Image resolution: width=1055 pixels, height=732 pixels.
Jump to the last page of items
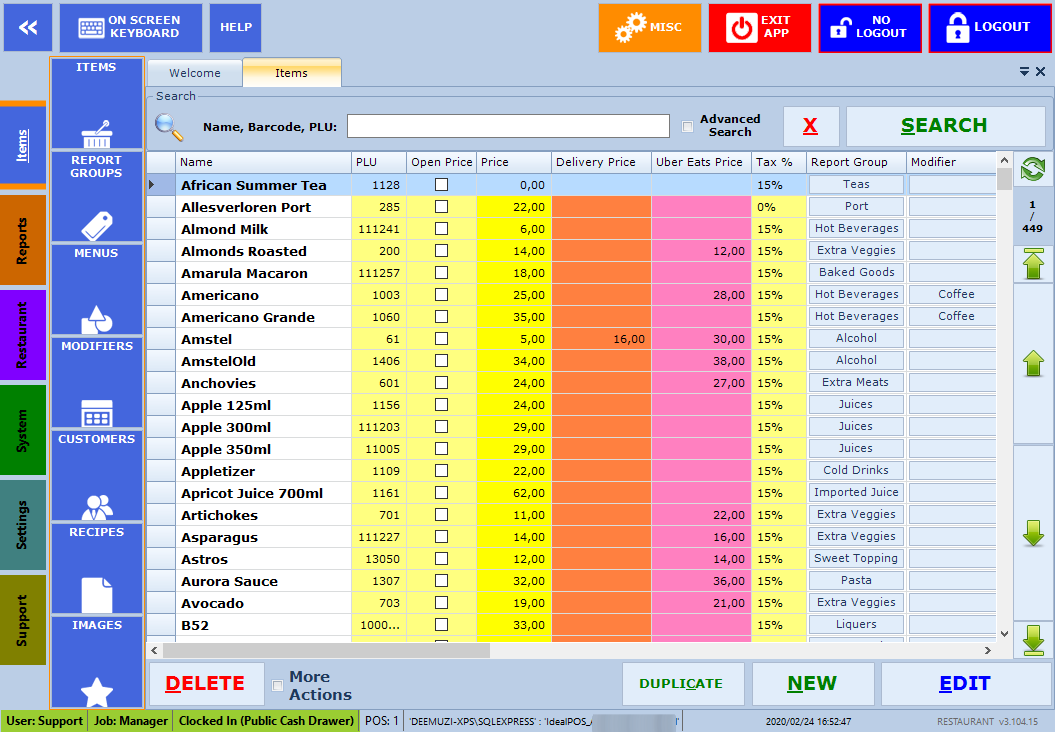point(1033,638)
